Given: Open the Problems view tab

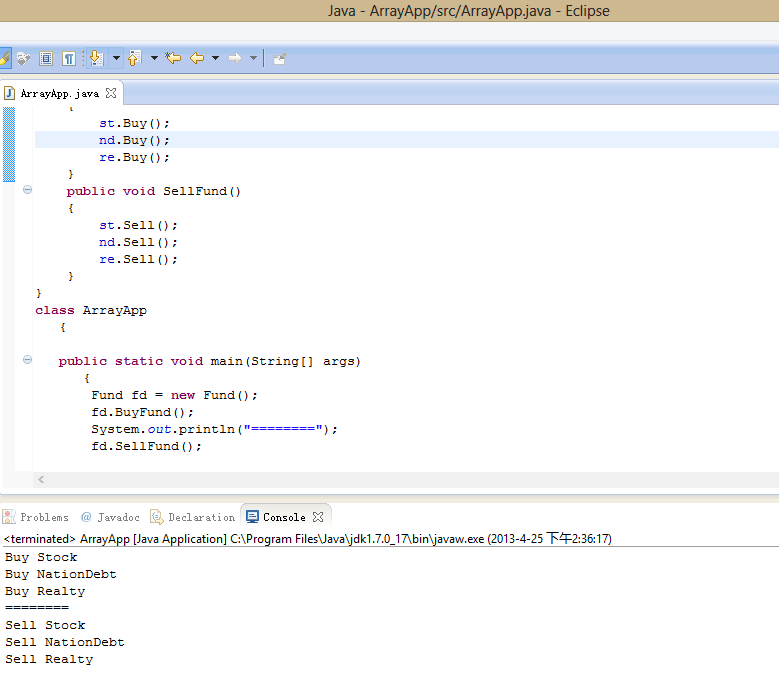Looking at the screenshot, I should (x=36, y=517).
